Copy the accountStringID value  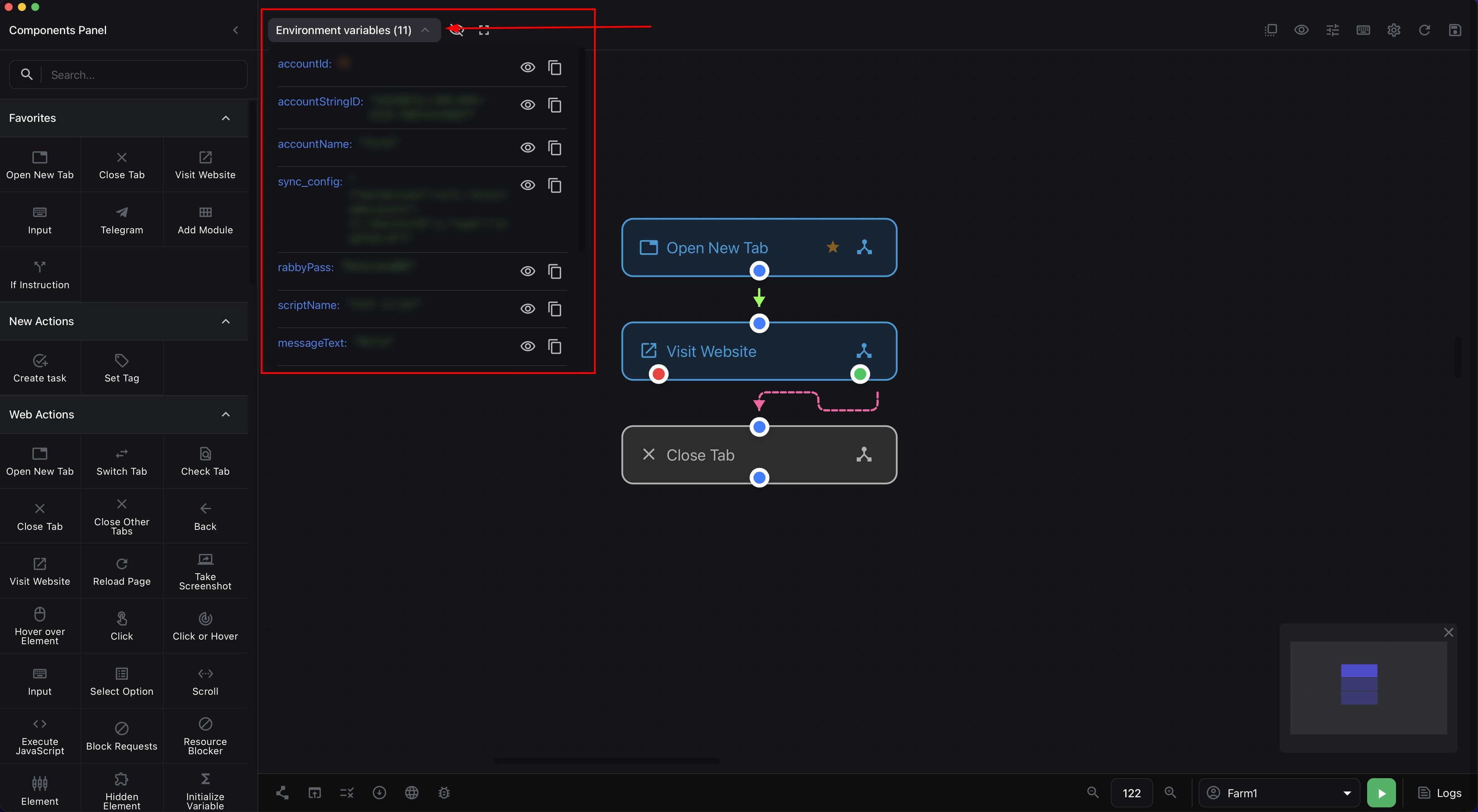[x=554, y=105]
